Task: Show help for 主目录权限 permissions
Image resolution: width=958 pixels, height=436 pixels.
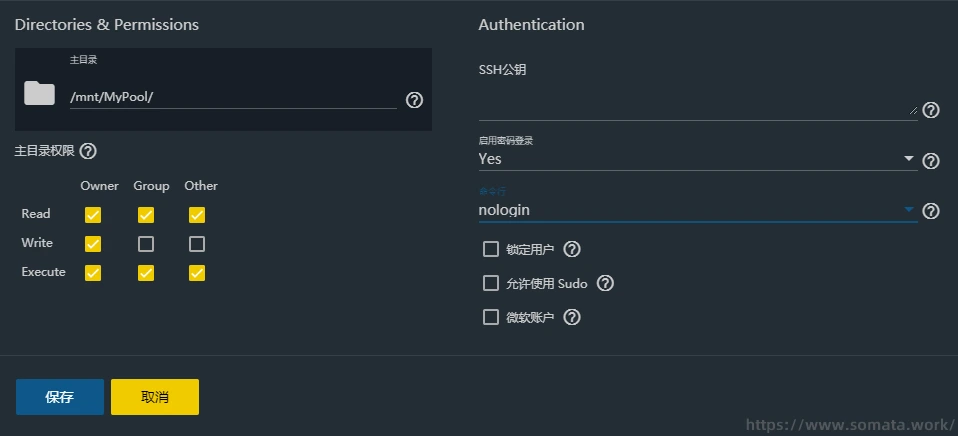Action: coord(88,151)
